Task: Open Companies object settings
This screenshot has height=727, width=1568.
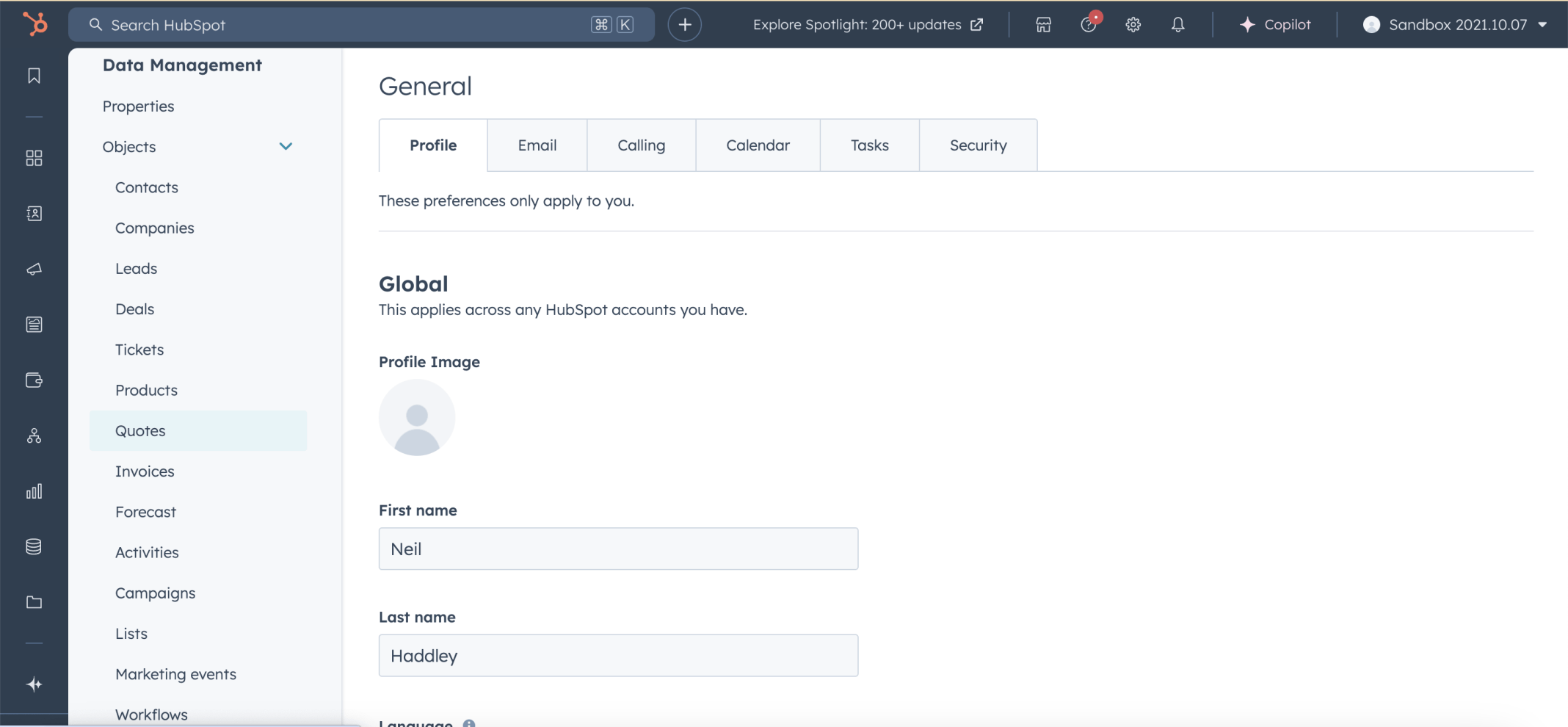Action: [x=154, y=228]
